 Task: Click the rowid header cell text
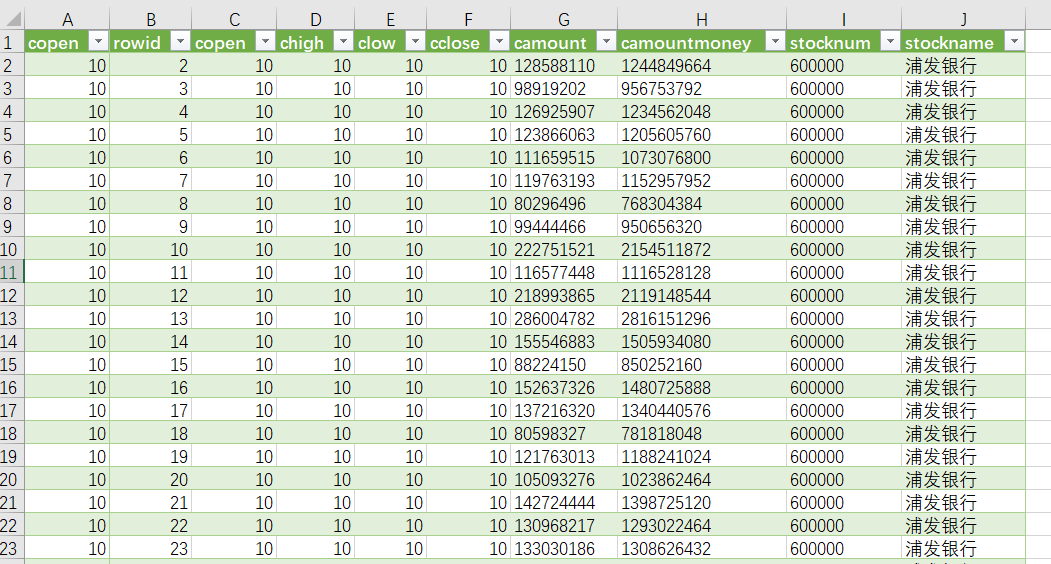[137, 43]
